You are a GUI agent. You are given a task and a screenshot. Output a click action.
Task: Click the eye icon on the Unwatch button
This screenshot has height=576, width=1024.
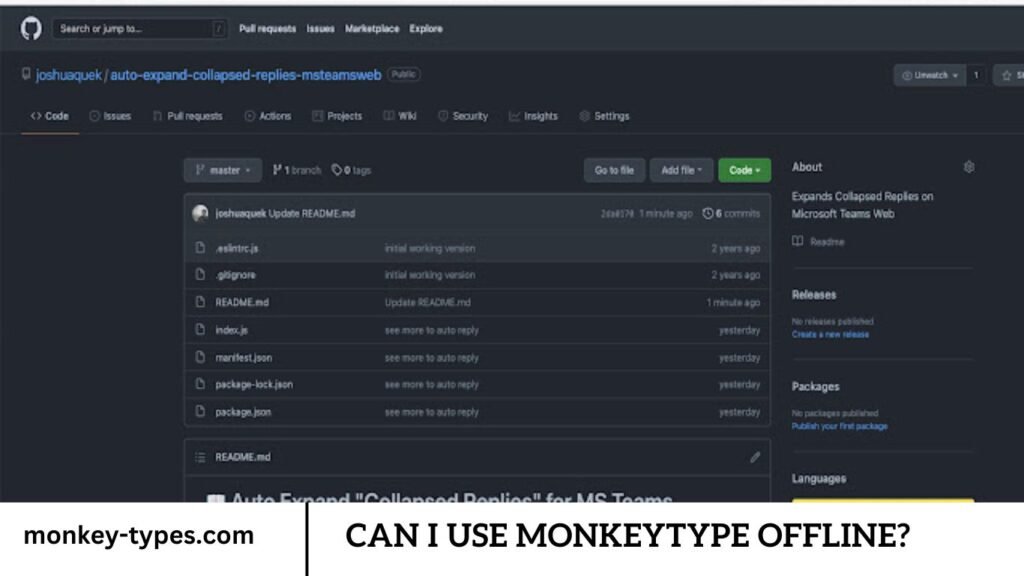pos(908,74)
